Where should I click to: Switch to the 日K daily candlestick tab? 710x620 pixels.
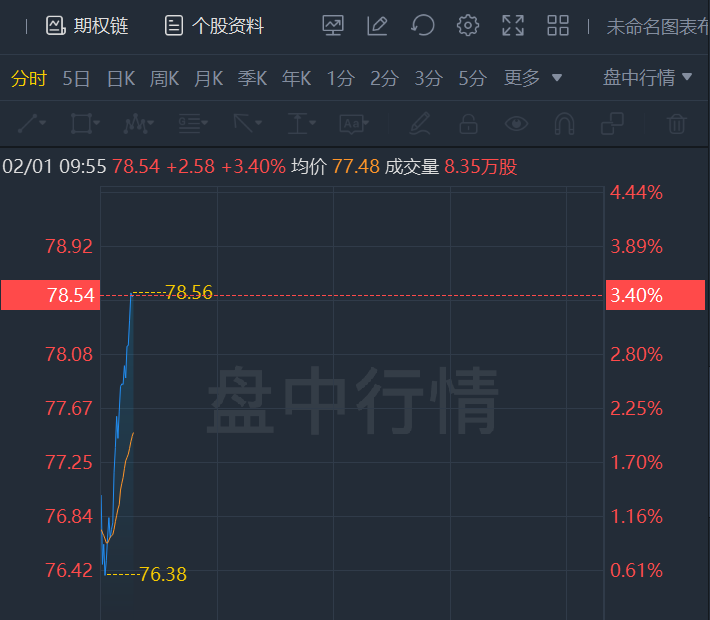coord(121,78)
